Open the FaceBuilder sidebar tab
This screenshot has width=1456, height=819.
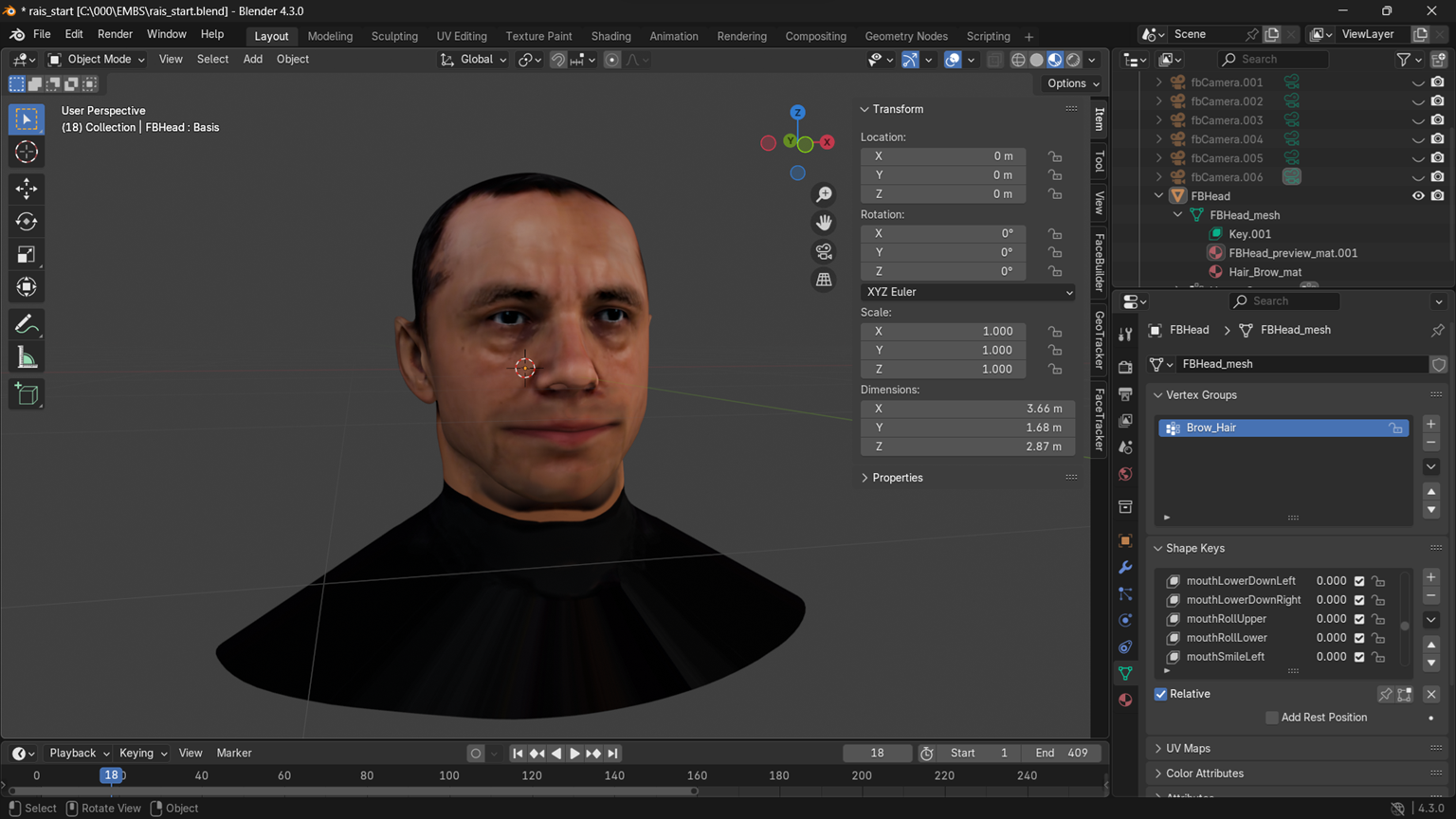(1099, 263)
